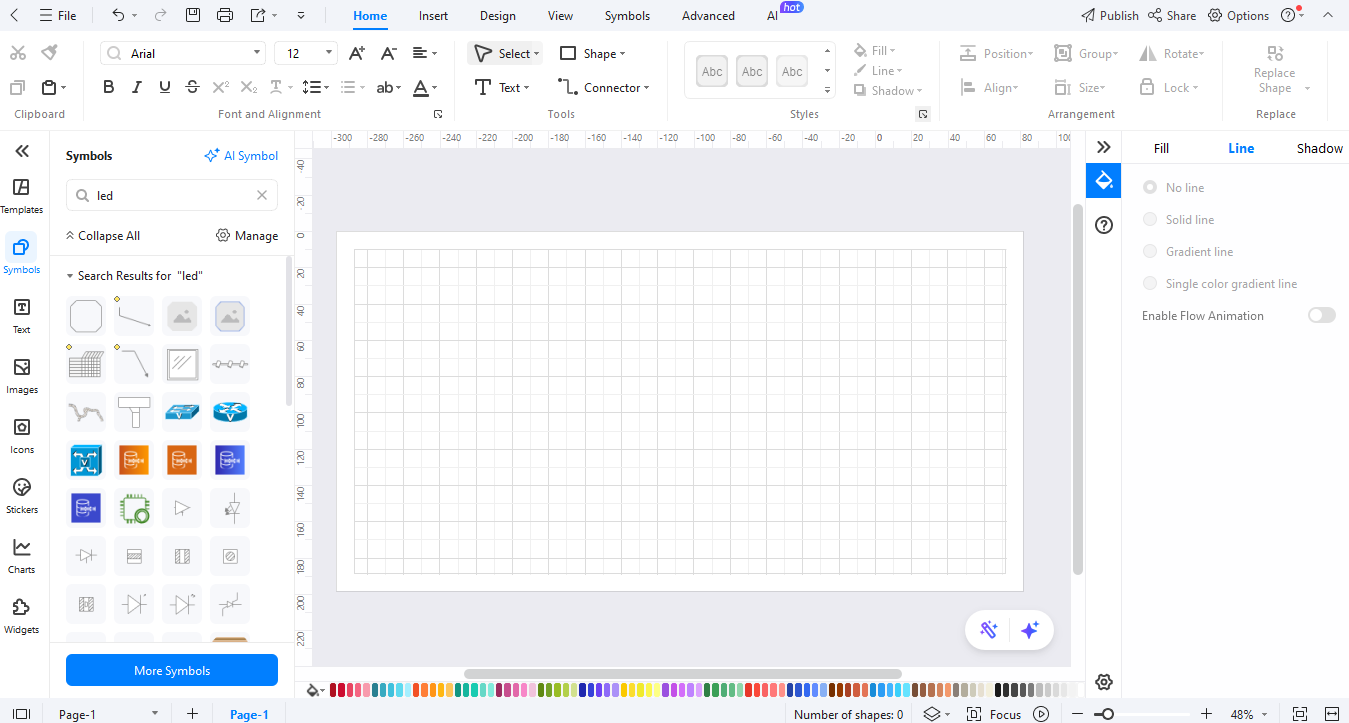Click the blue sparkle AI button on canvas
The width and height of the screenshot is (1349, 723).
pyautogui.click(x=1030, y=630)
